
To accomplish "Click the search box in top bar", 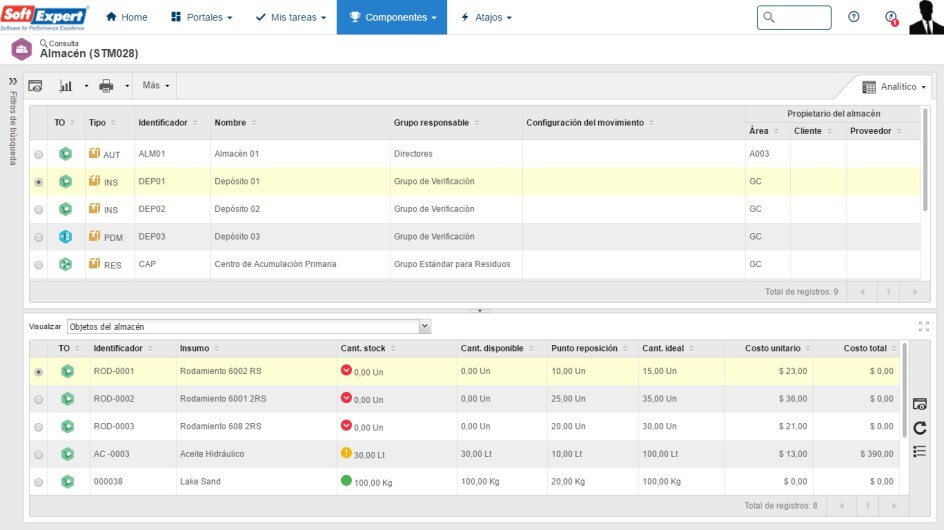I will [x=794, y=17].
